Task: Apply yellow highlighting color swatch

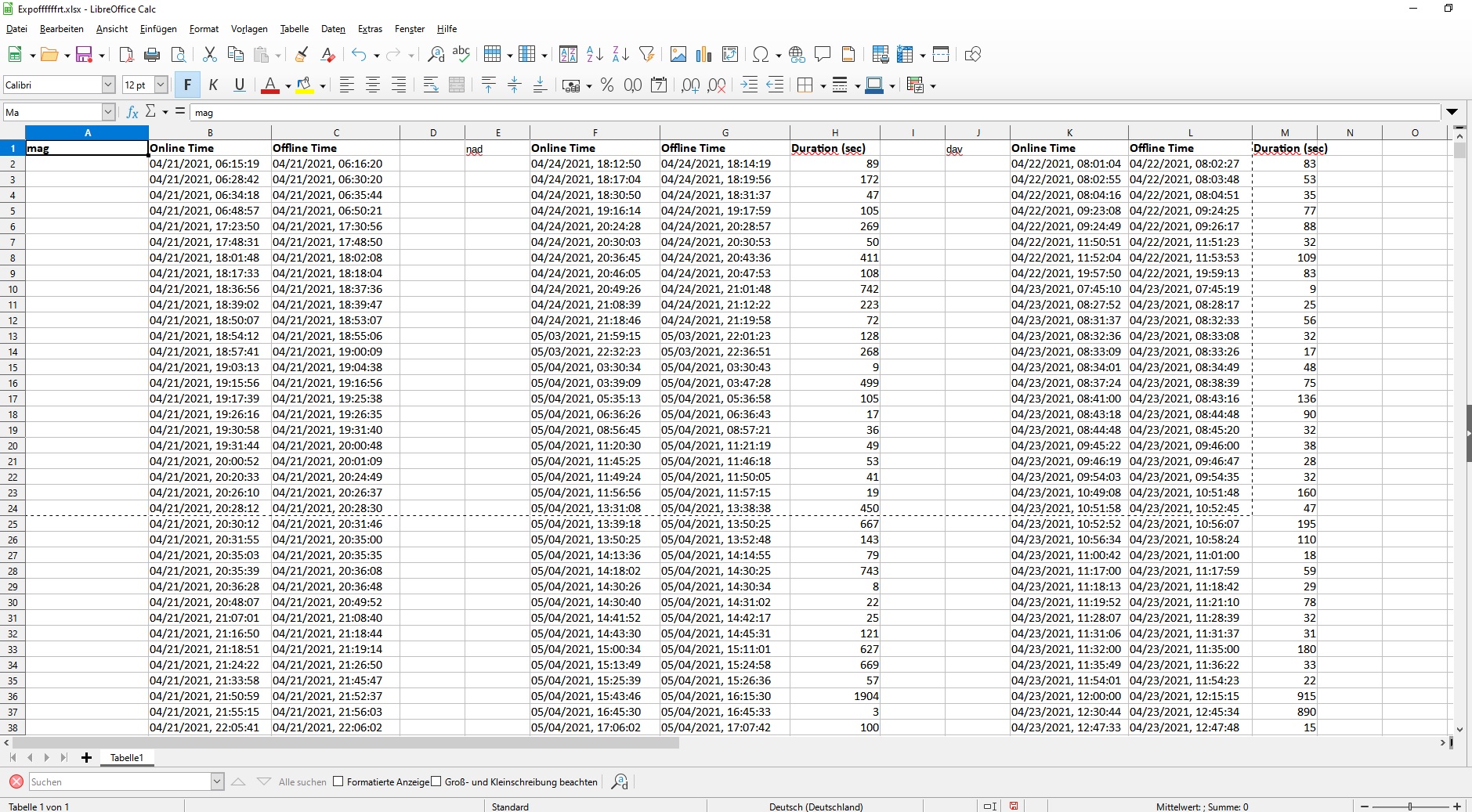Action: (305, 85)
